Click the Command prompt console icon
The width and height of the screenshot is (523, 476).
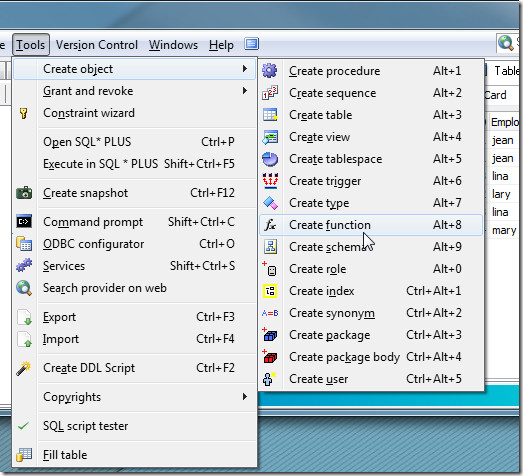24,221
